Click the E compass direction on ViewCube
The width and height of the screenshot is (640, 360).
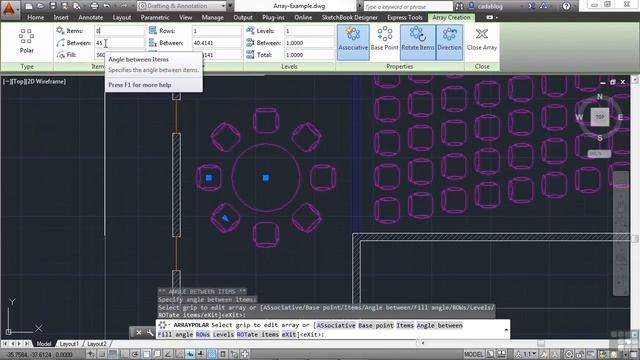tap(620, 118)
